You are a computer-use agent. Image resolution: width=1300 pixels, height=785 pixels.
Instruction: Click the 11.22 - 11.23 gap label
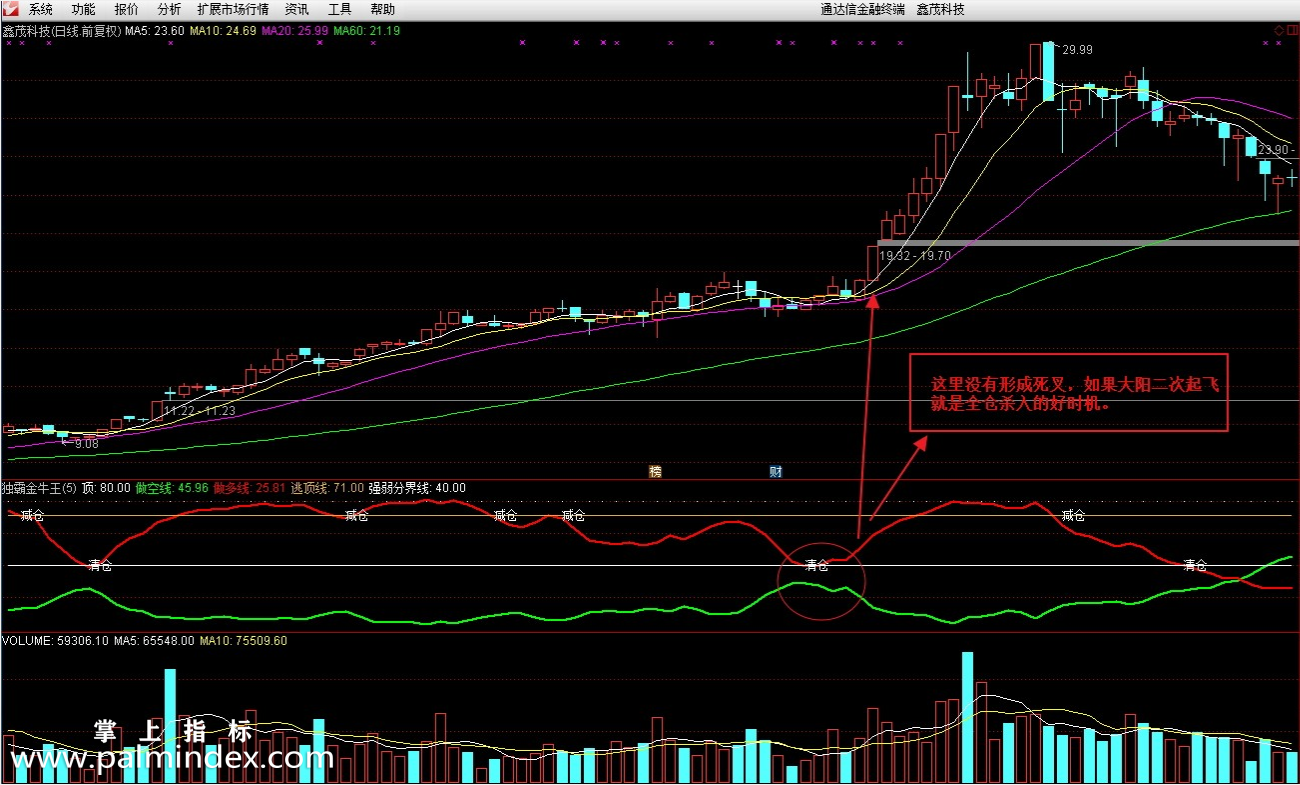point(199,411)
